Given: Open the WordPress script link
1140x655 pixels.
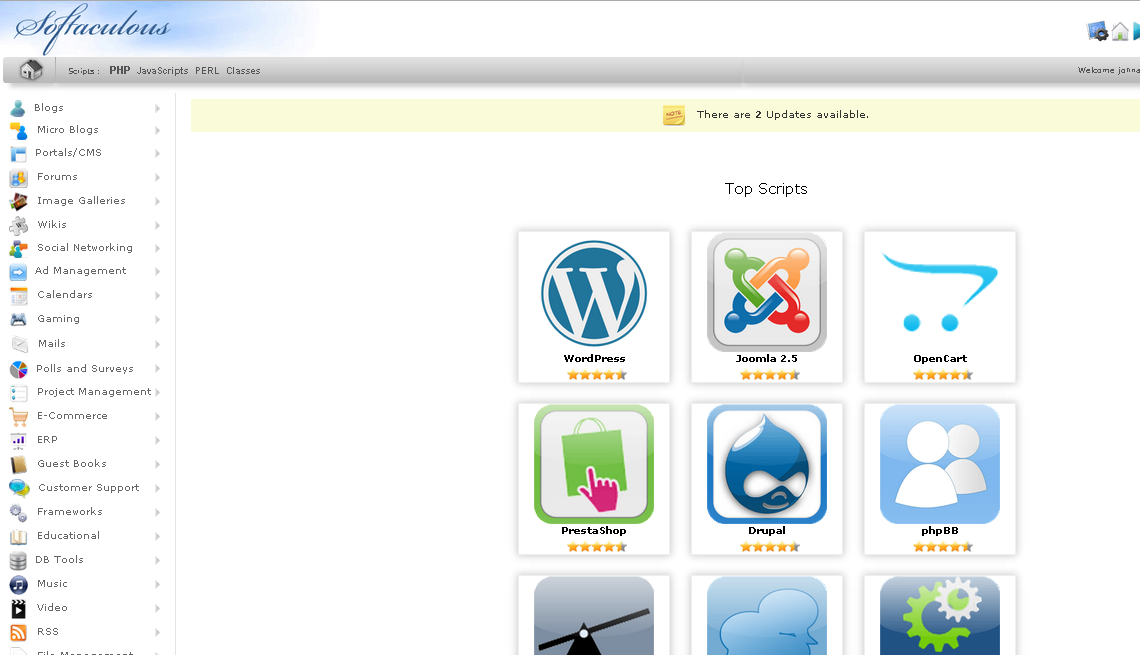Looking at the screenshot, I should [x=594, y=358].
